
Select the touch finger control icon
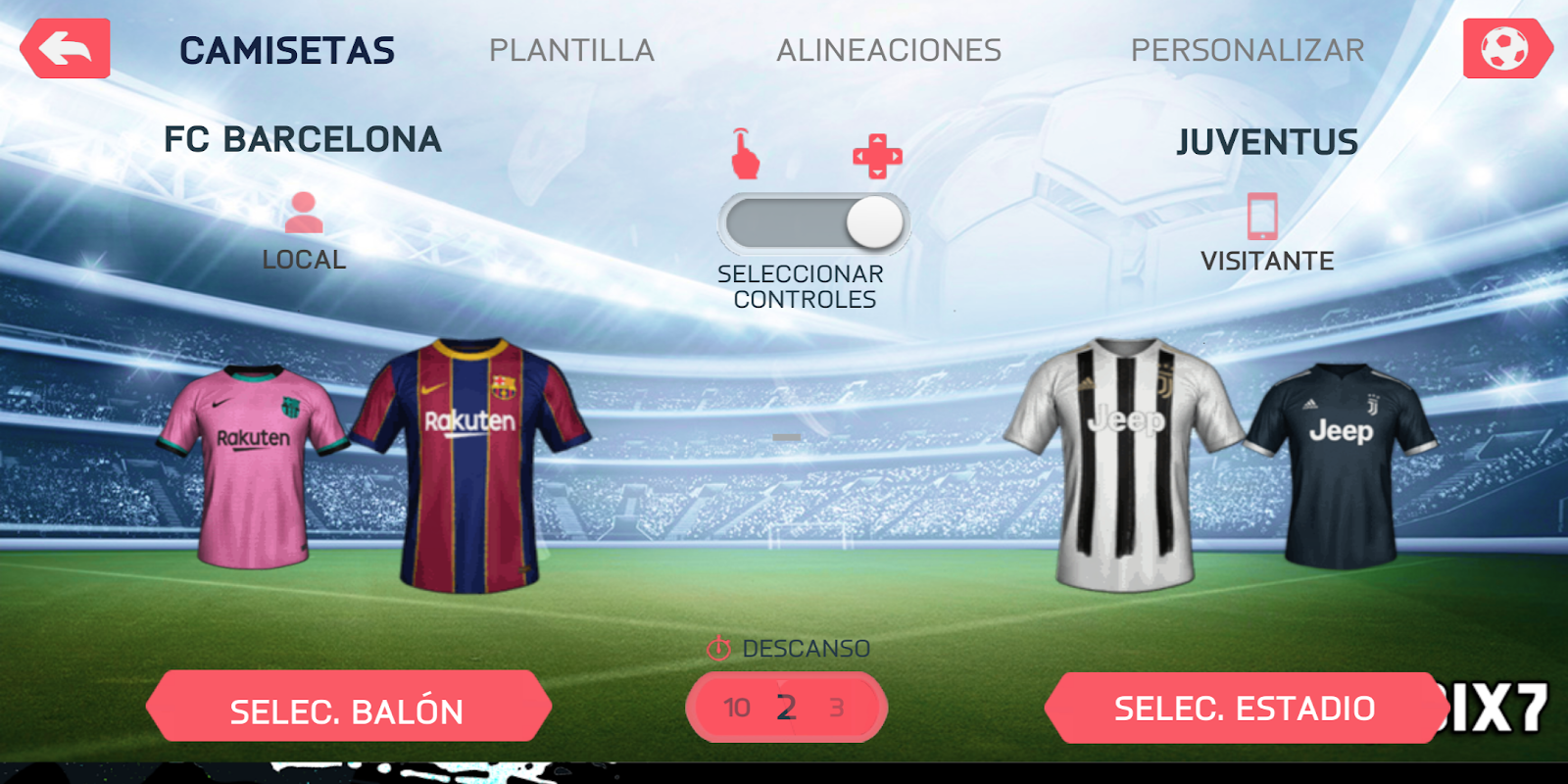coord(745,154)
